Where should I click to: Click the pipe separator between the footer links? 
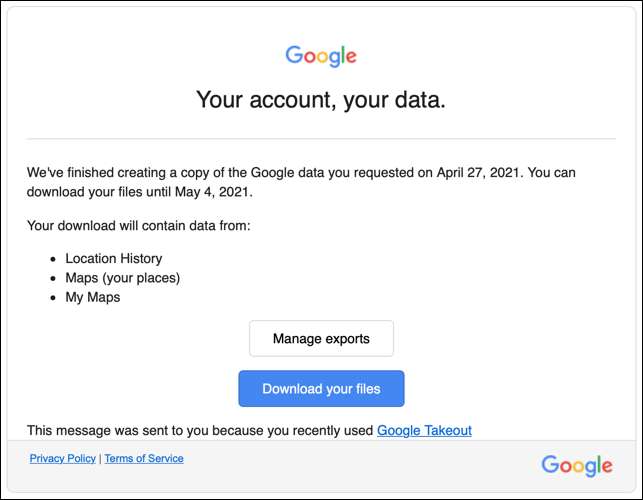click(100, 459)
